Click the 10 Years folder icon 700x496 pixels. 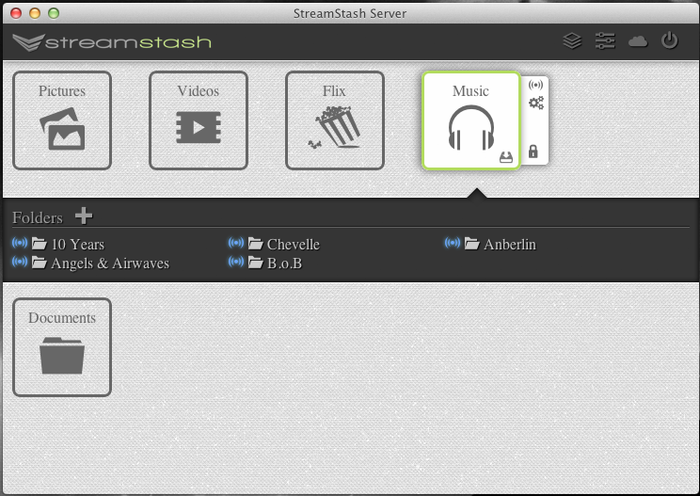pos(39,243)
